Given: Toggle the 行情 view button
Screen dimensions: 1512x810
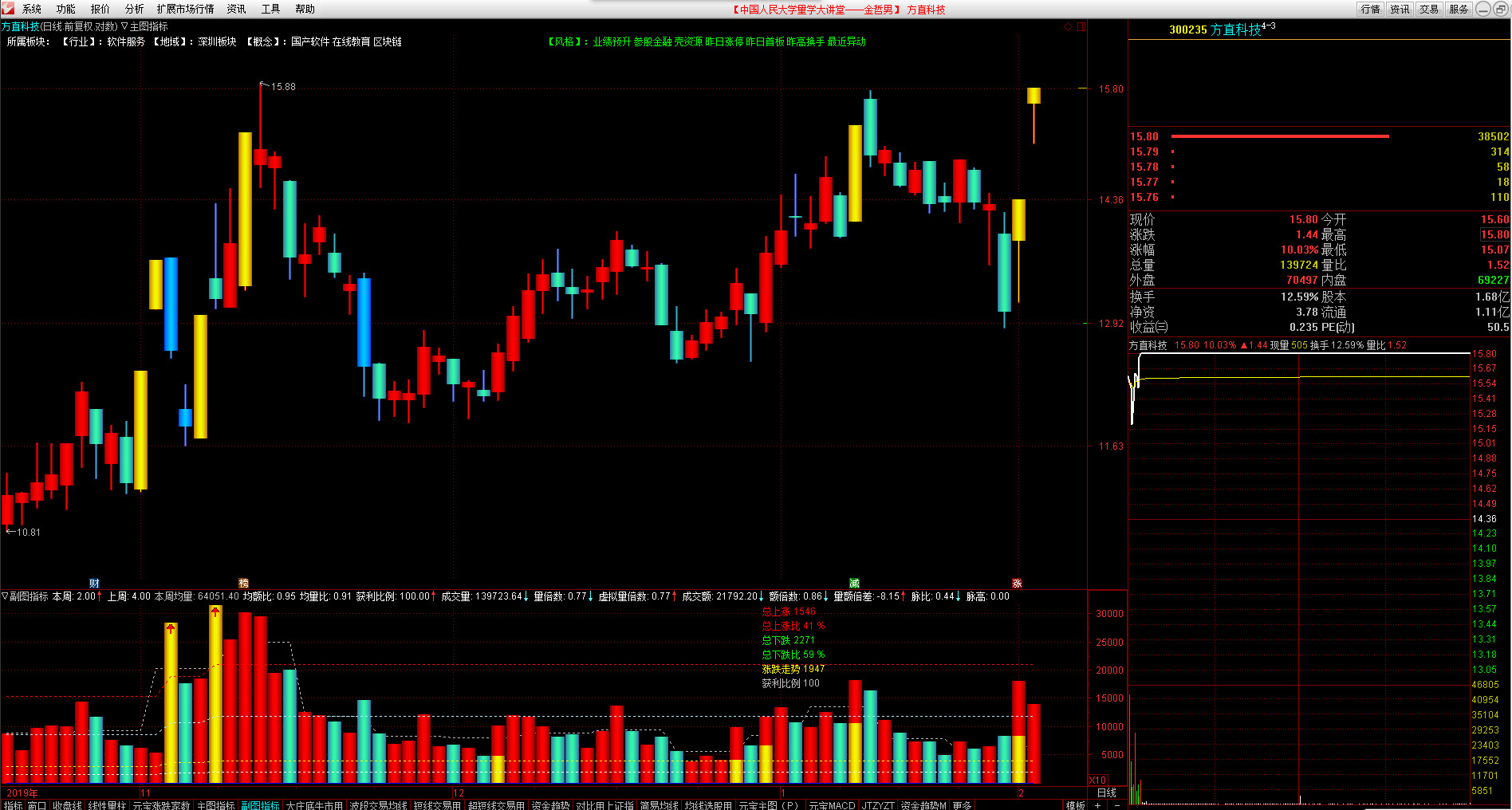Looking at the screenshot, I should [1371, 9].
